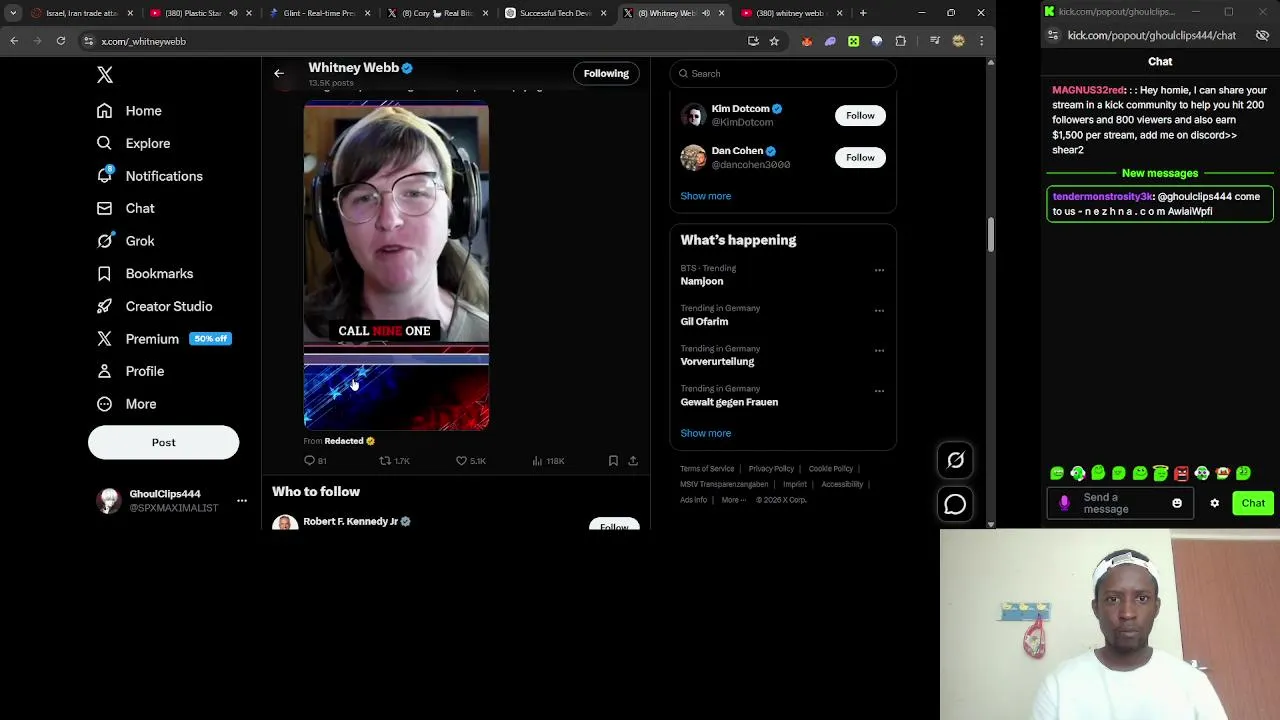The height and width of the screenshot is (720, 1280).
Task: Open More options for Gil Ofarim trend
Action: [x=879, y=310]
